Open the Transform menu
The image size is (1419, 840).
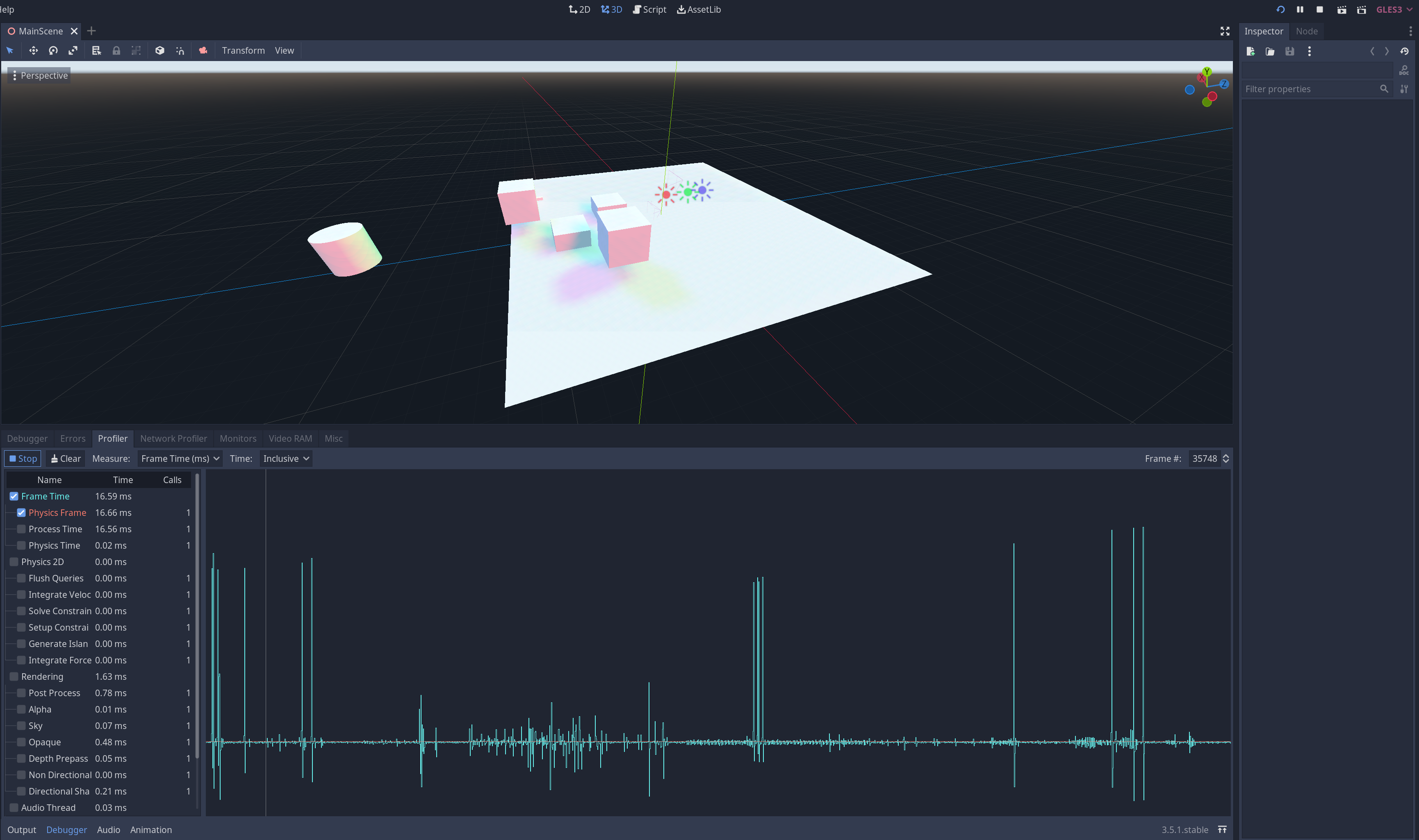point(243,50)
